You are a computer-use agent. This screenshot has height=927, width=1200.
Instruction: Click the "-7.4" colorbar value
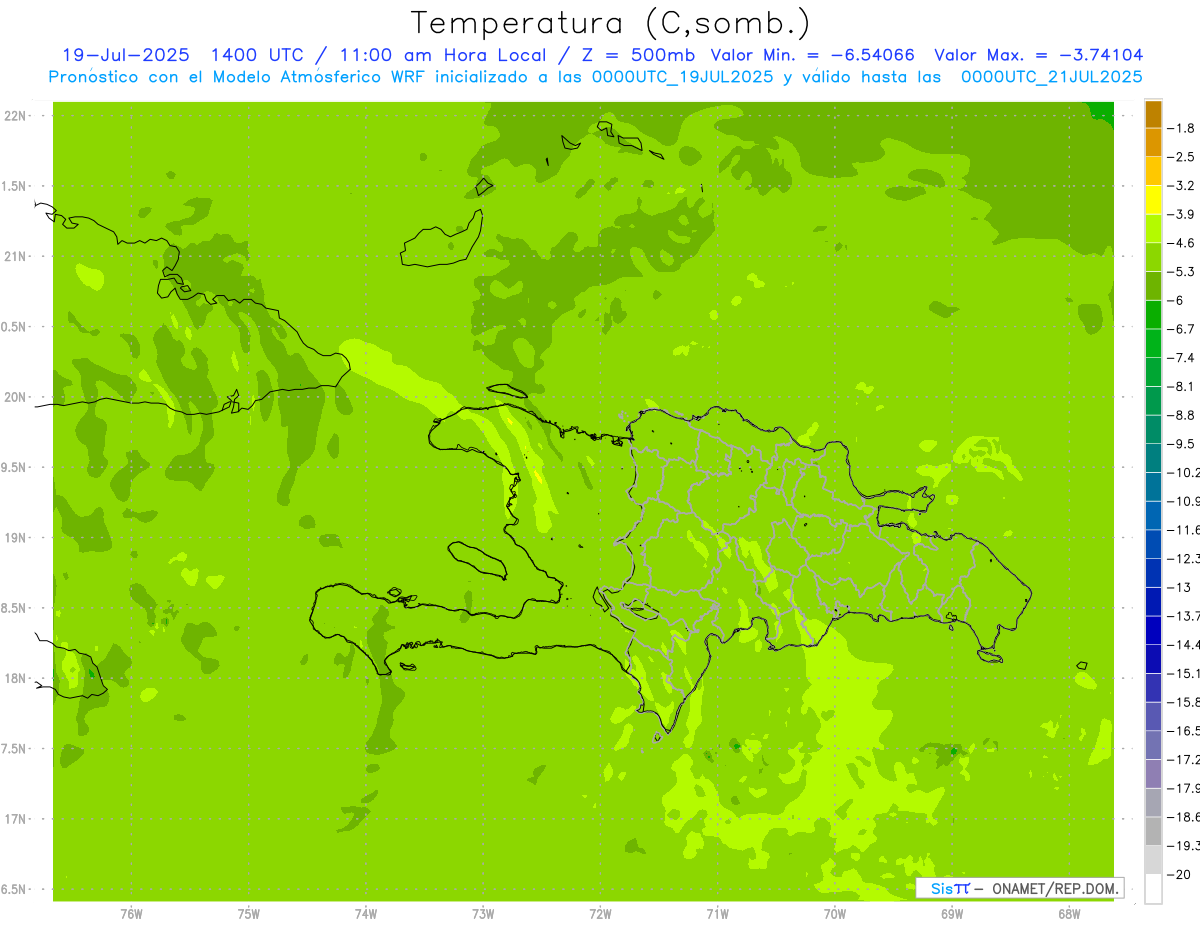click(x=1181, y=357)
